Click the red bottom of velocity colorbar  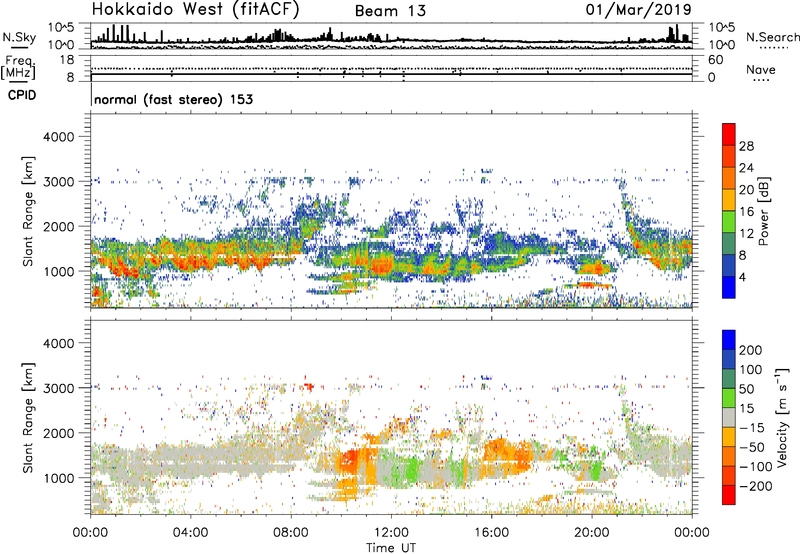pos(729,495)
